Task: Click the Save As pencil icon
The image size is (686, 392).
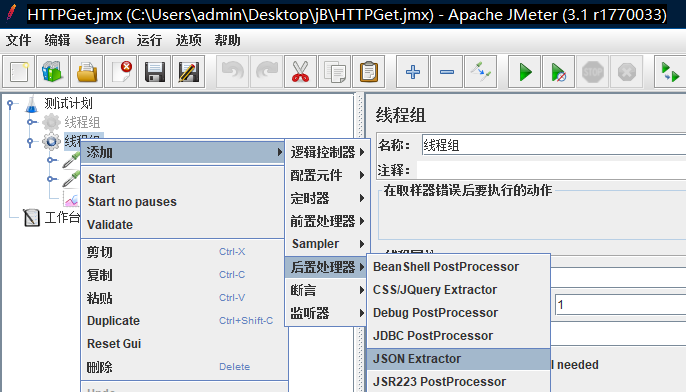Action: pos(189,72)
